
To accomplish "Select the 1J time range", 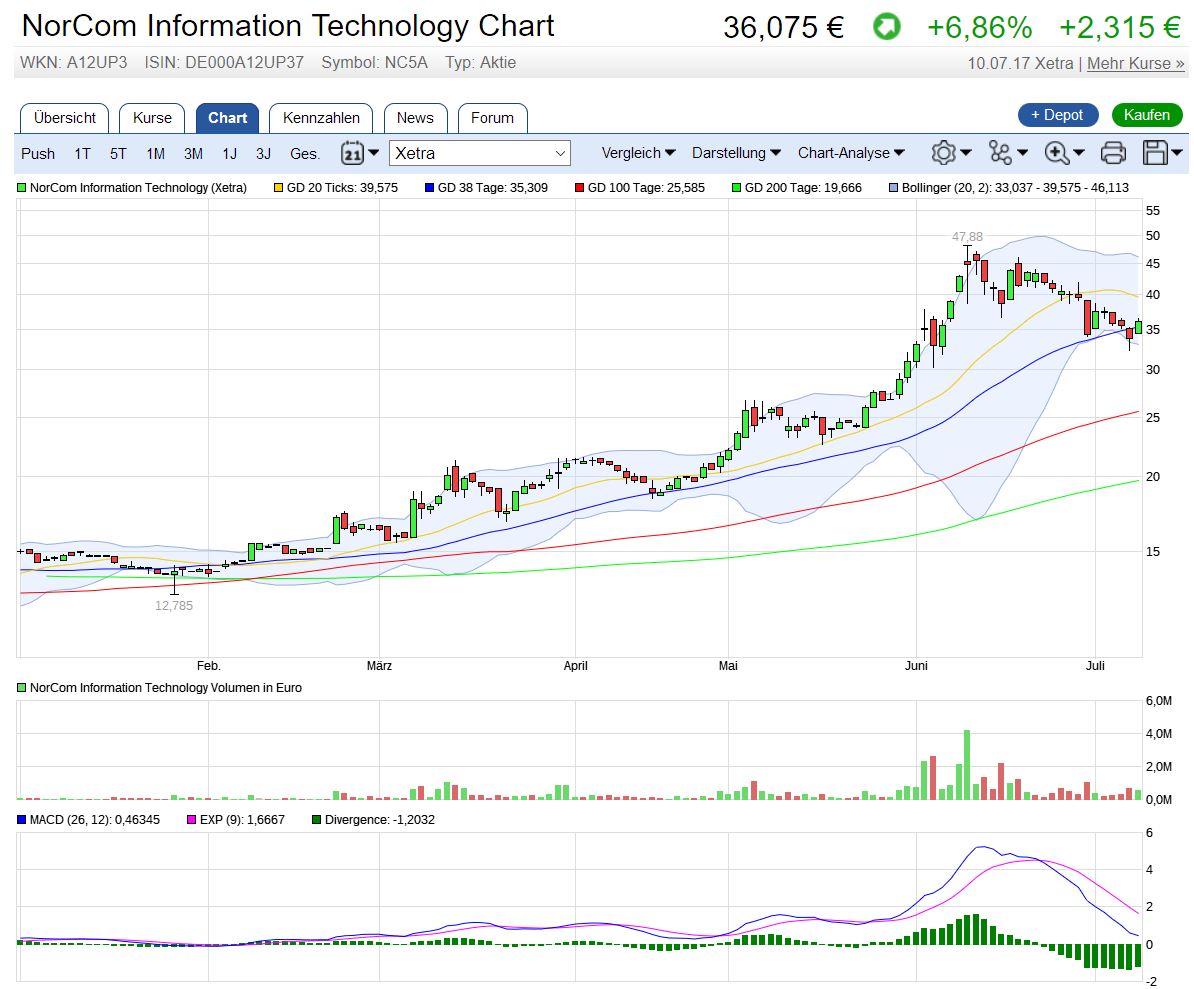I will (229, 154).
